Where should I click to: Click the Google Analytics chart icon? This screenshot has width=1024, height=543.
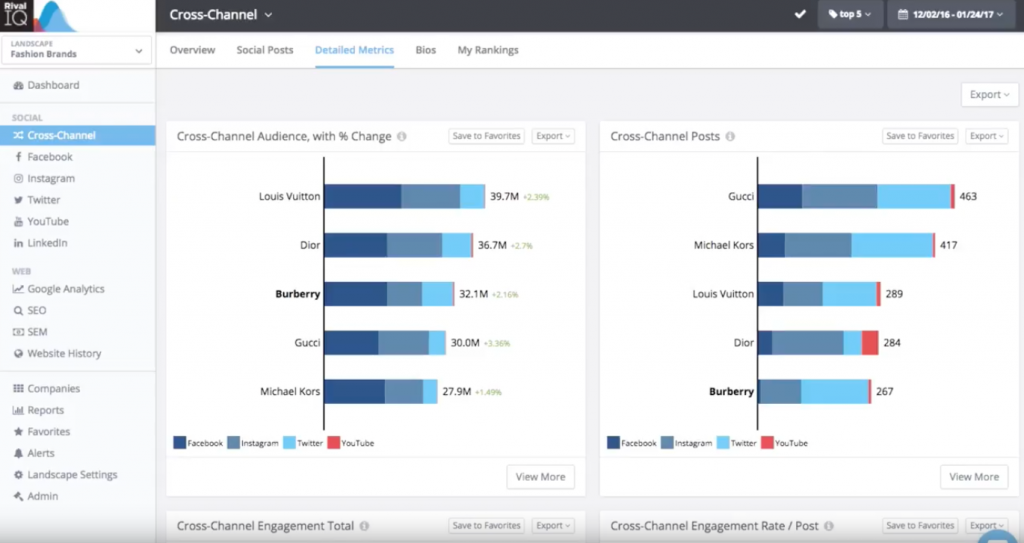18,289
